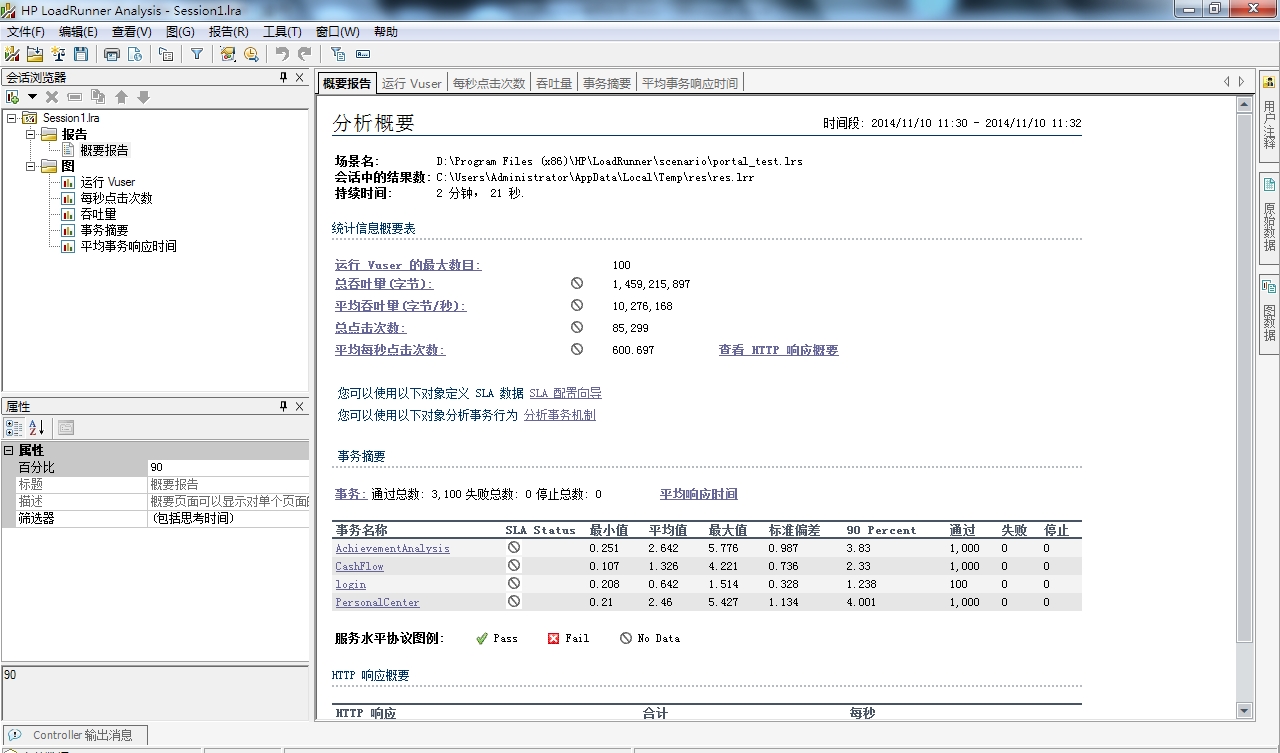Close the 会话浏览器 panel
Screen dimensions: 1280x753
point(298,77)
